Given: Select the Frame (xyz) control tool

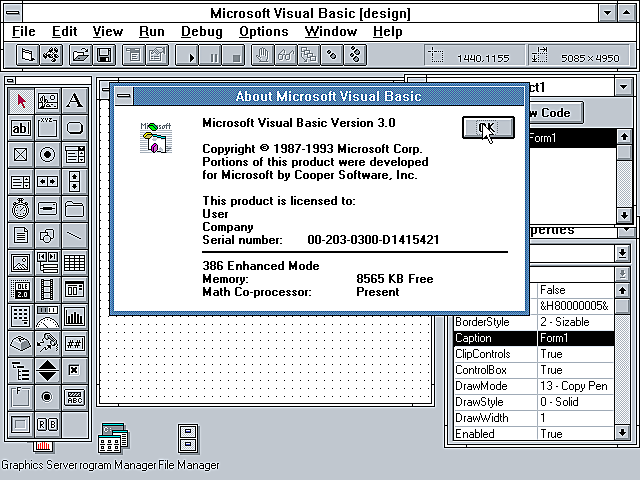Looking at the screenshot, I should [47, 128].
